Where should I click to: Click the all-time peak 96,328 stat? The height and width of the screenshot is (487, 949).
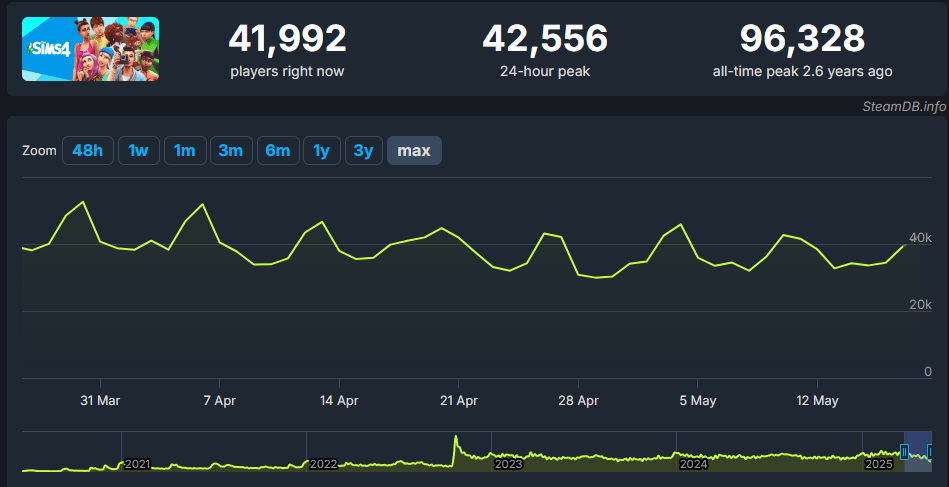802,39
